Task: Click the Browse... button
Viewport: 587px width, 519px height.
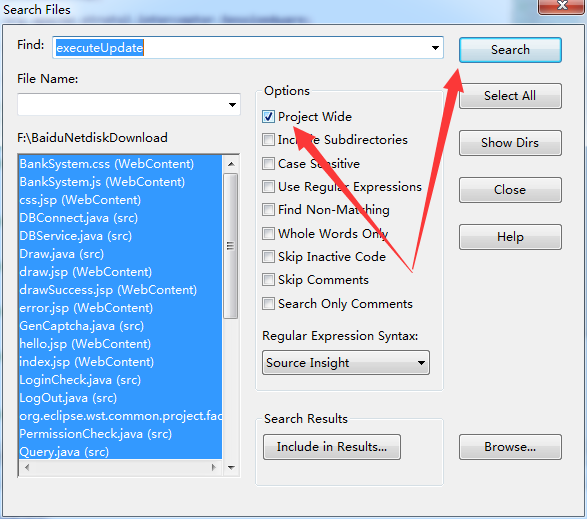Action: click(x=510, y=447)
